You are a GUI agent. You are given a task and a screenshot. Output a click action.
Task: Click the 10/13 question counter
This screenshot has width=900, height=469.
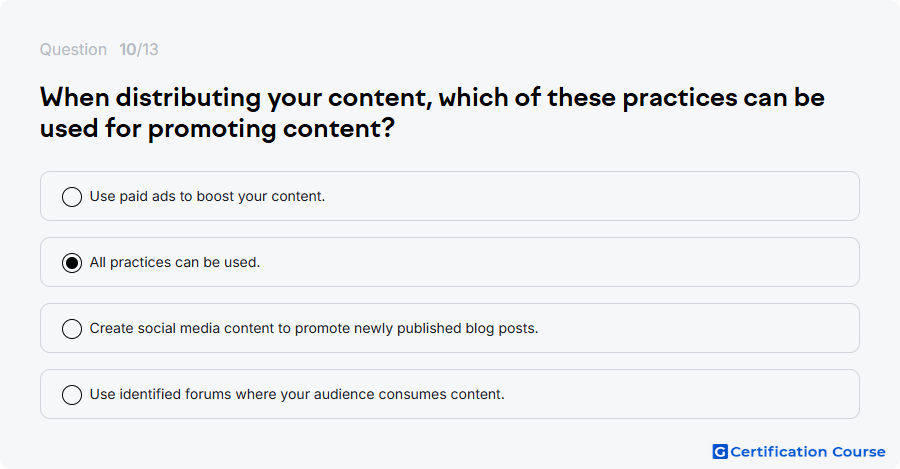coord(139,49)
